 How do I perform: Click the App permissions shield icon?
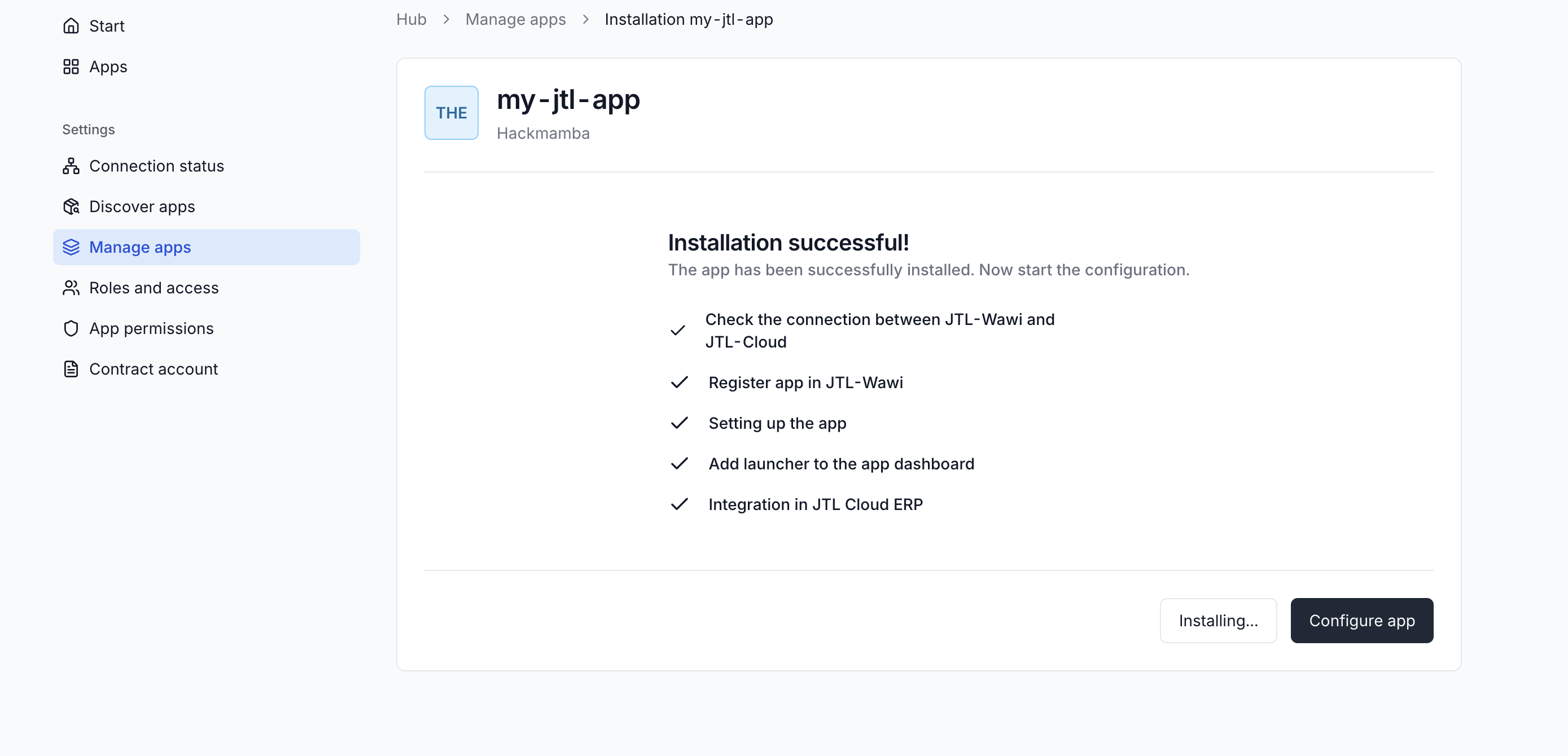click(x=71, y=328)
